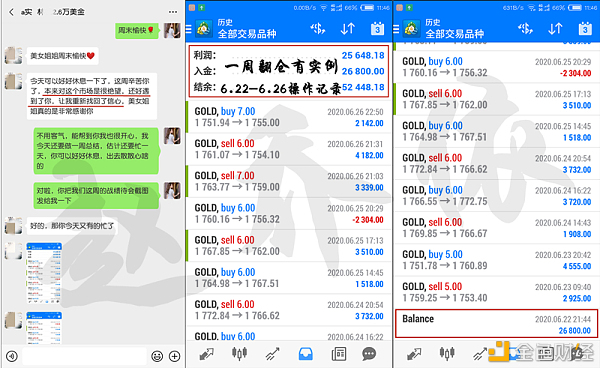Select the '好的。那你今天又有的忙了' message

tap(72, 226)
